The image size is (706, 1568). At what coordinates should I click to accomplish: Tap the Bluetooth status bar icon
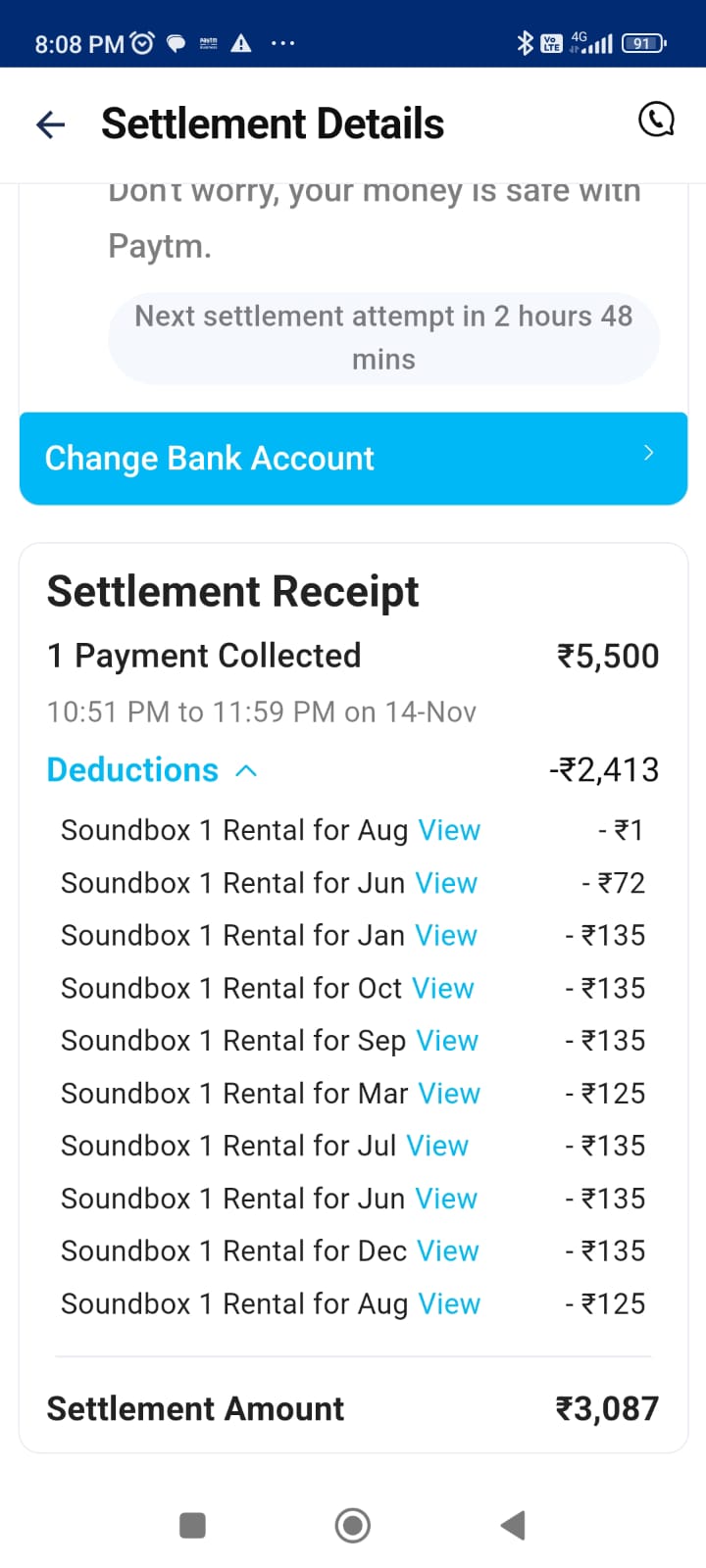[x=526, y=42]
